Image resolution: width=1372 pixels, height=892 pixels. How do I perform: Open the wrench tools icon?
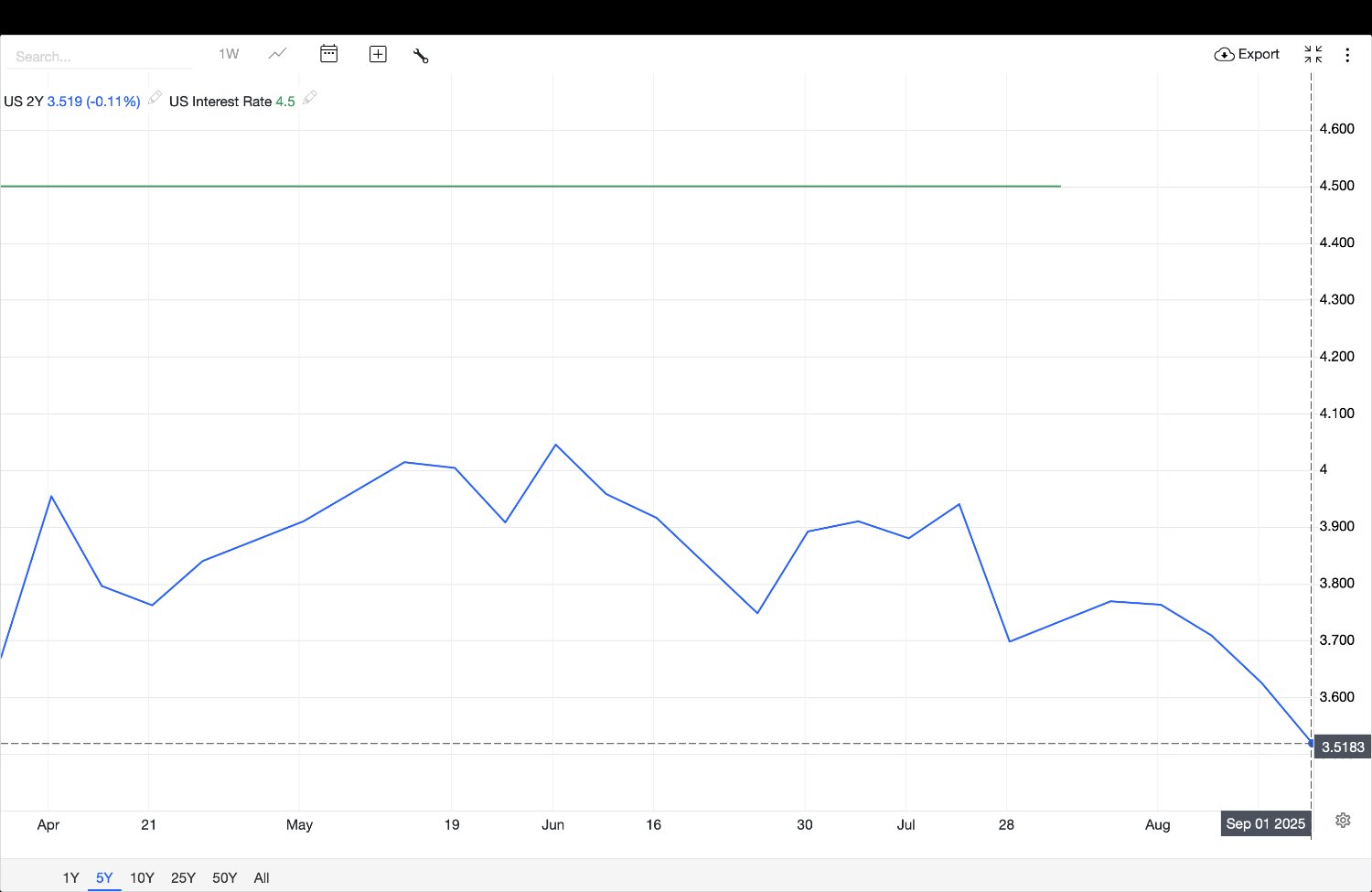click(x=421, y=55)
